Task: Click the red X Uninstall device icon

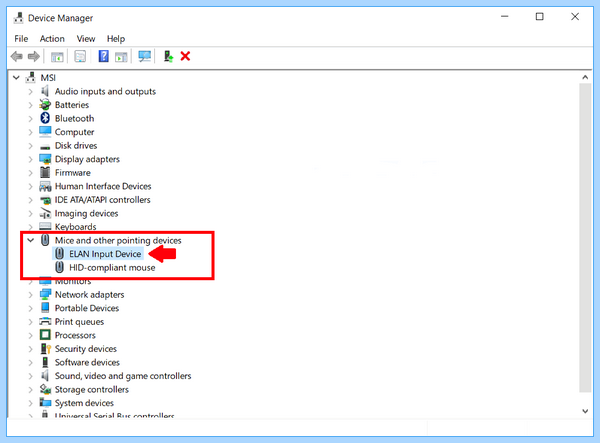Action: tap(185, 57)
